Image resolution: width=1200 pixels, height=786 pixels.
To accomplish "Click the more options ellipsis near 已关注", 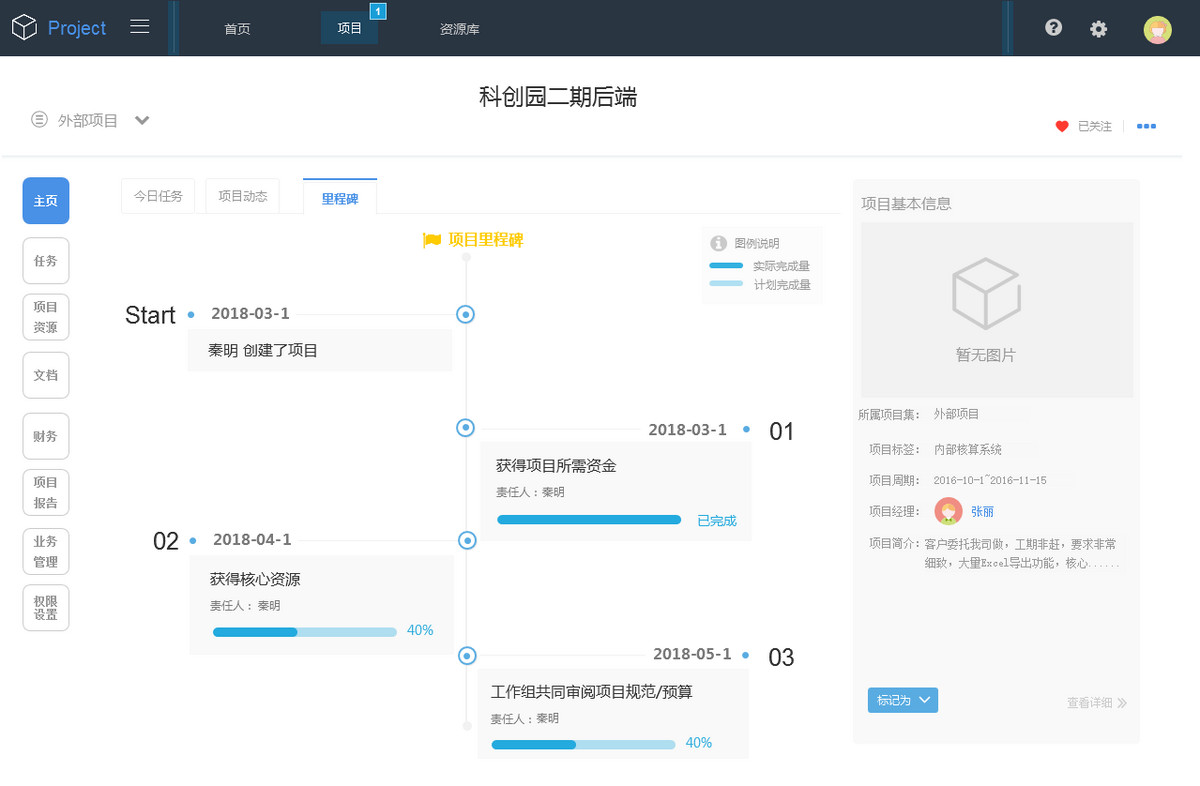I will (1146, 126).
